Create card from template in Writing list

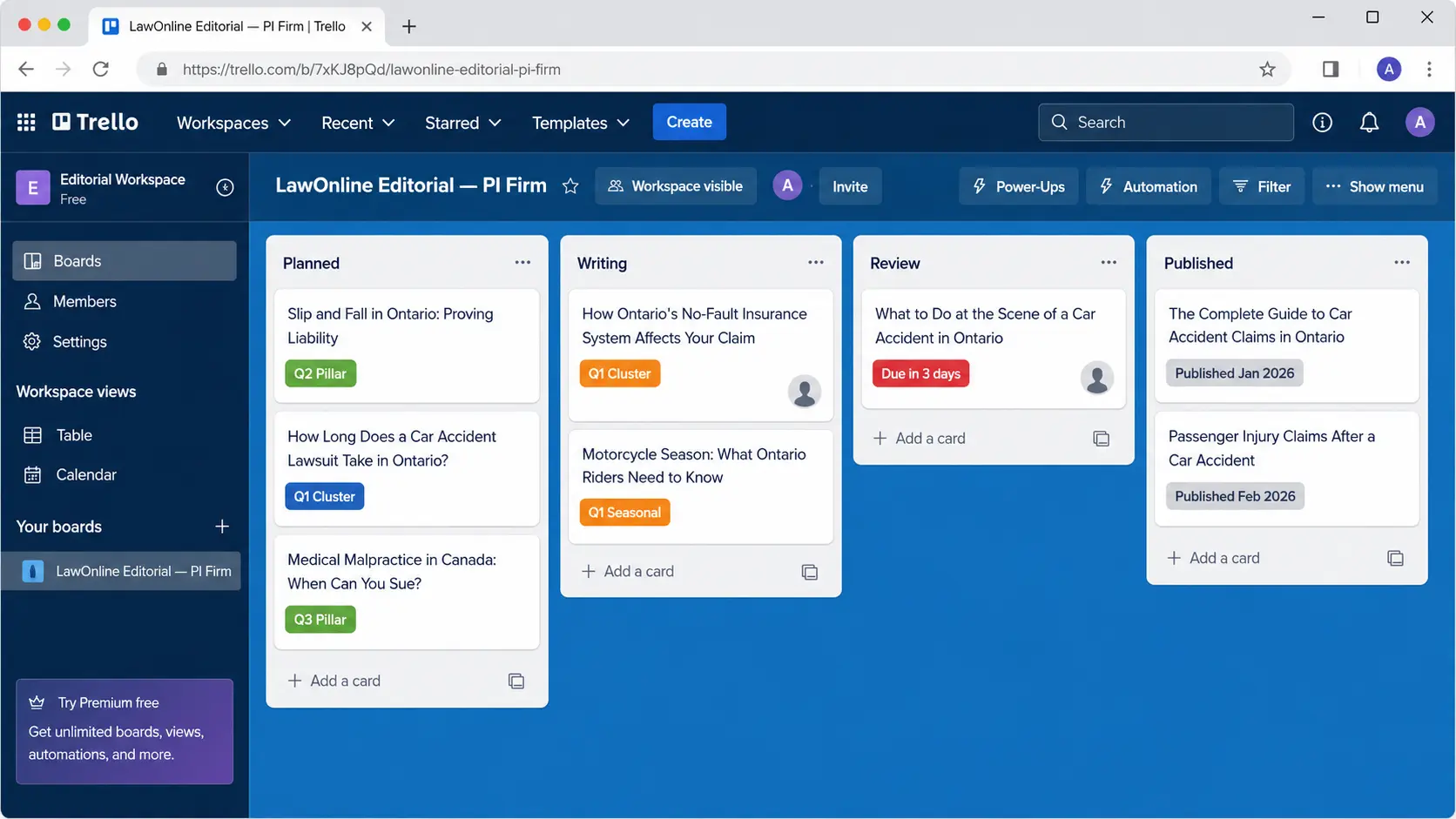[810, 573]
